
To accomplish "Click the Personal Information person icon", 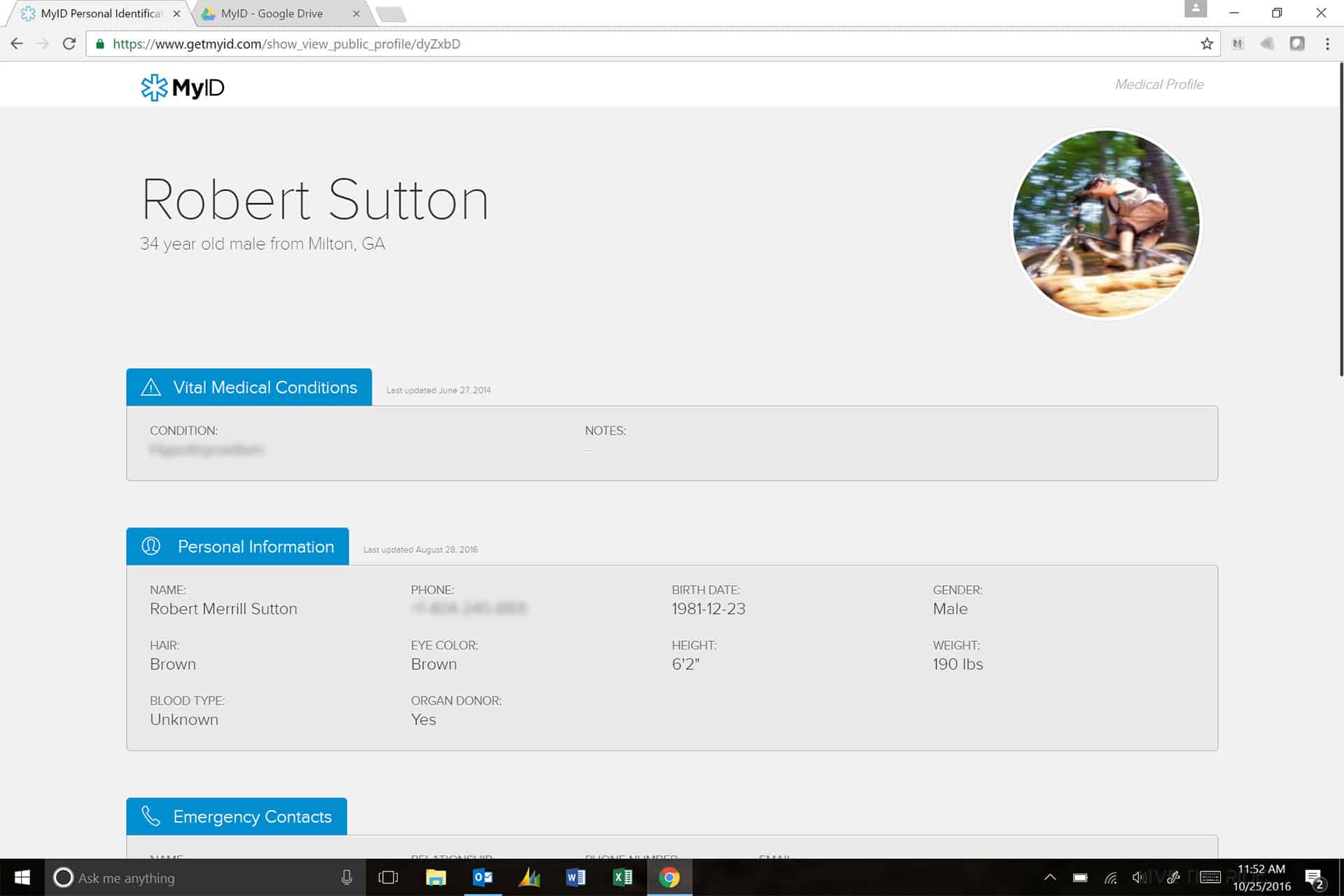I will click(x=151, y=546).
